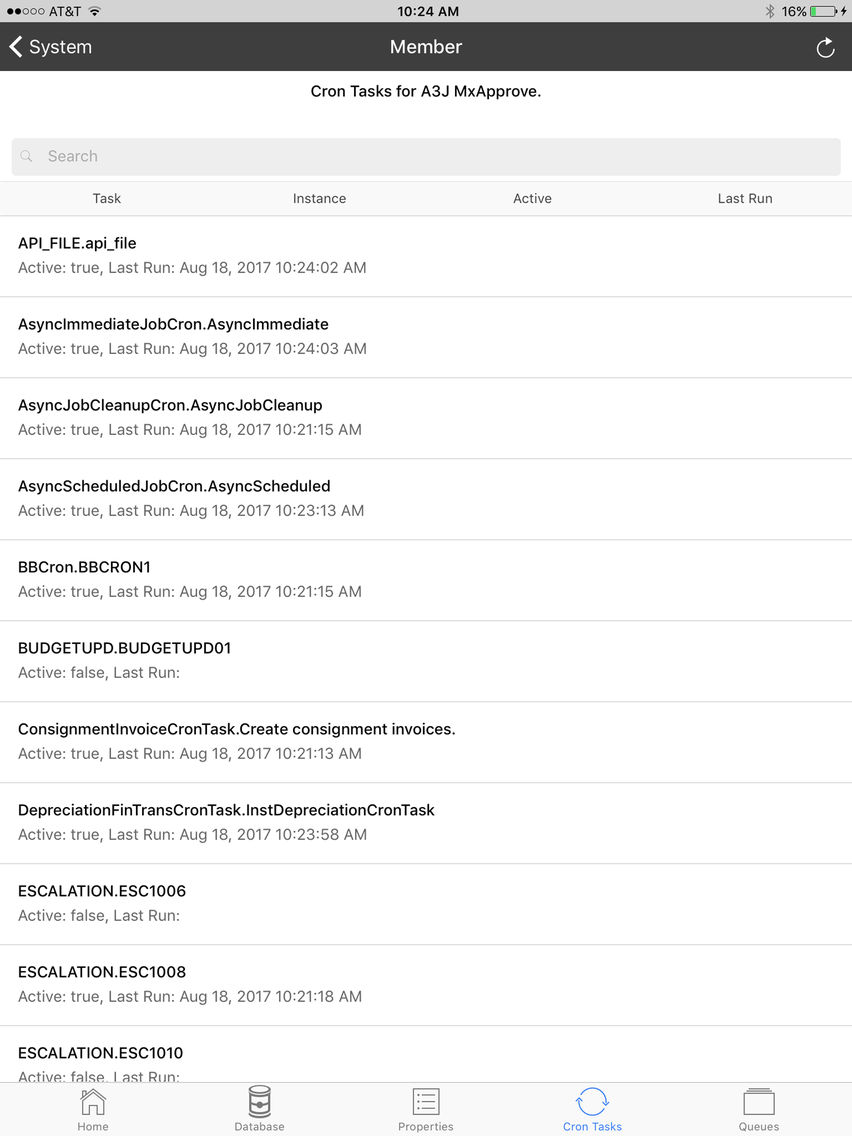Switch to the Queues tab
Viewport: 852px width, 1136px height.
pos(759,1109)
